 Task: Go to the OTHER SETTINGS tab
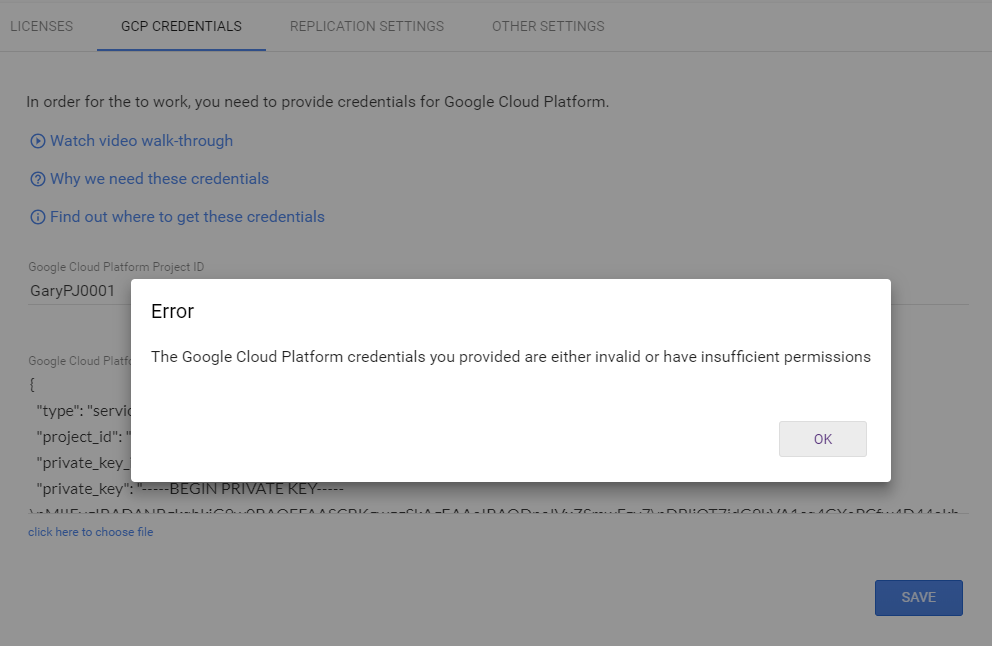pos(548,26)
